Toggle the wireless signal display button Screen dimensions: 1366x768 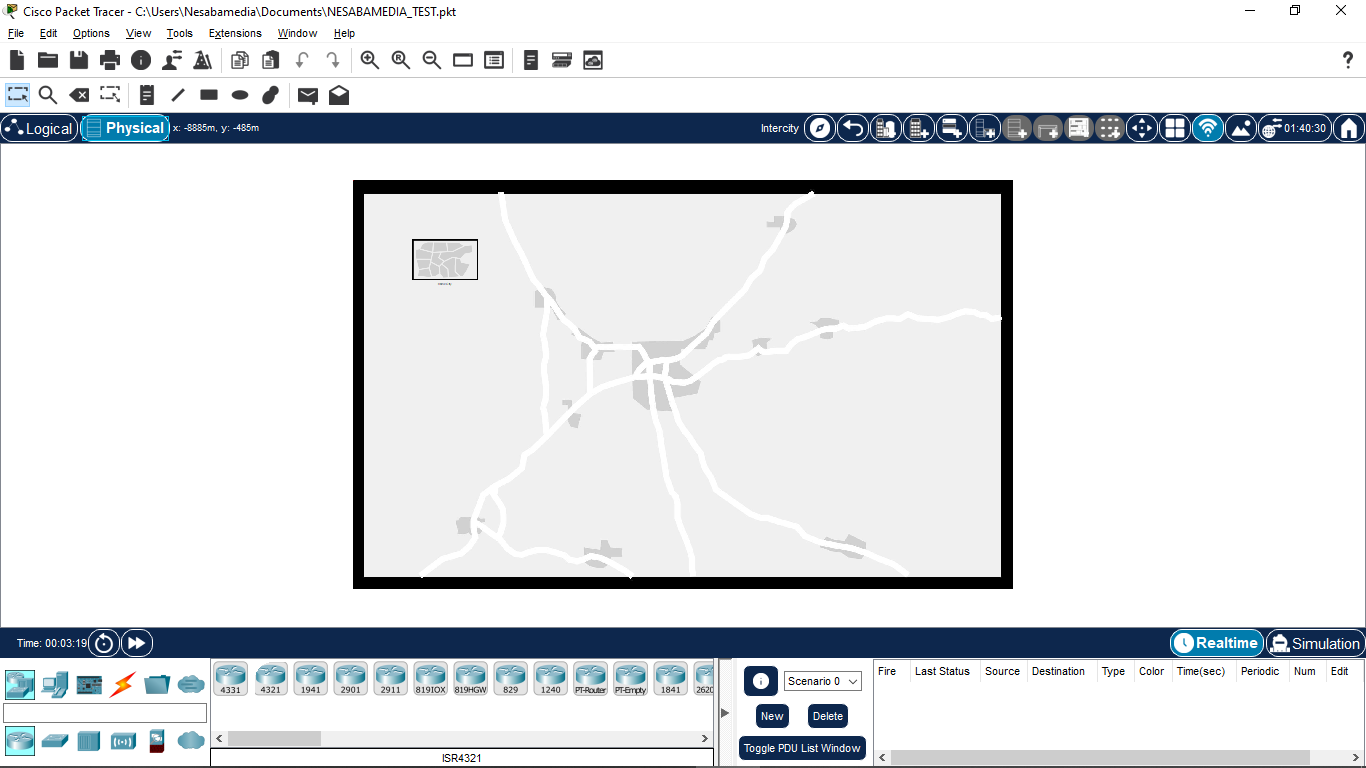tap(1208, 128)
